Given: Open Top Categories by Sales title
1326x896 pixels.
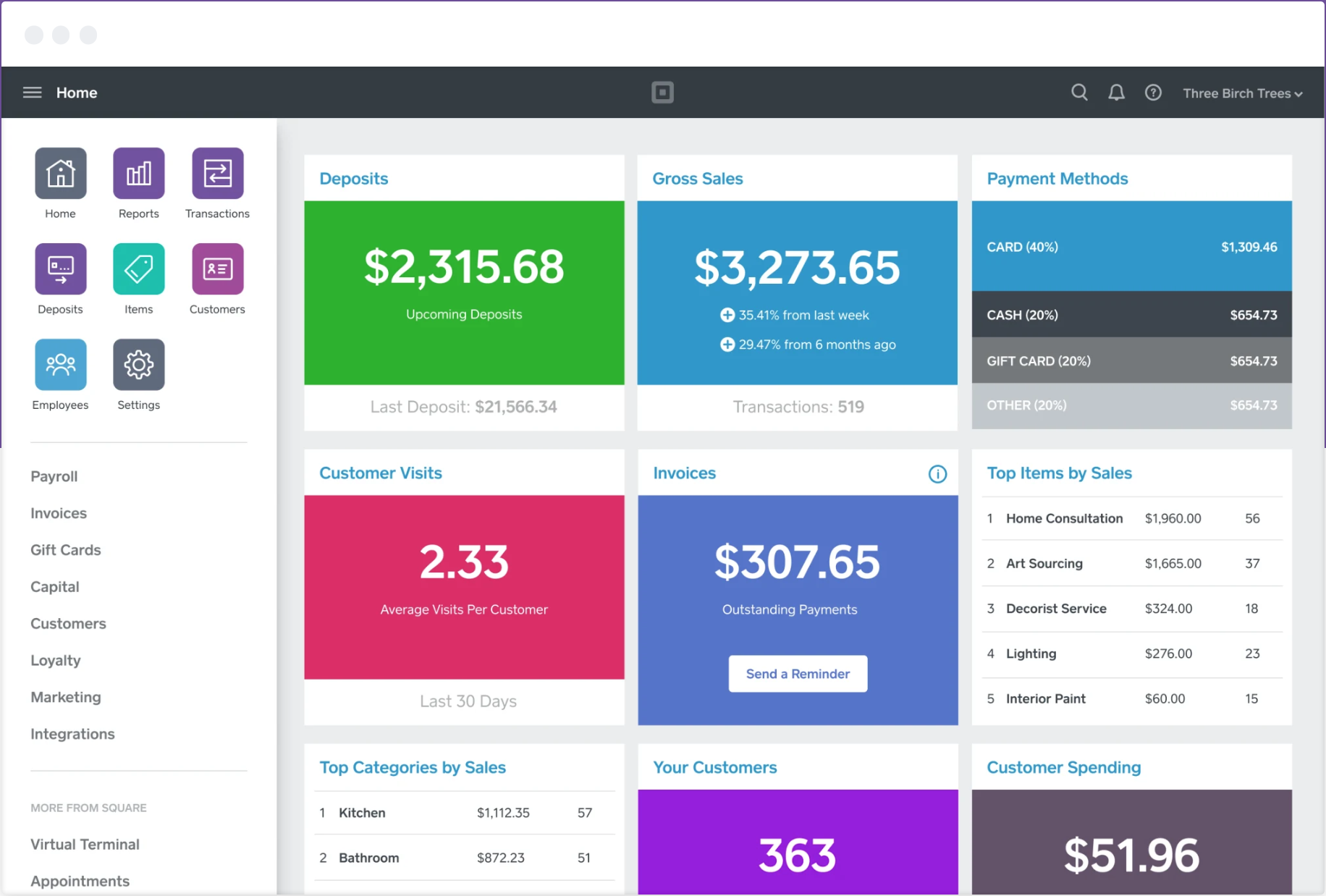Looking at the screenshot, I should [x=413, y=768].
